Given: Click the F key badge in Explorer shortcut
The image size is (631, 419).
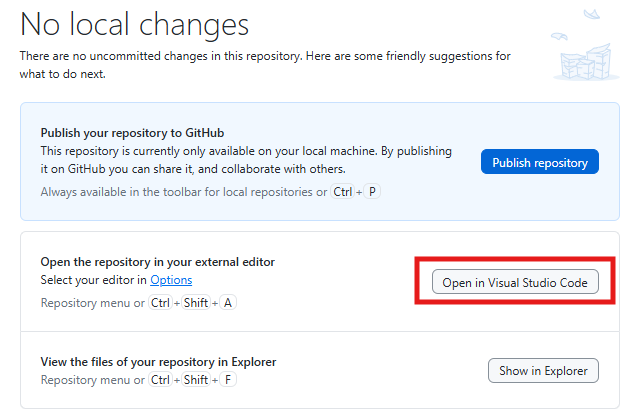Looking at the screenshot, I should 228,380.
